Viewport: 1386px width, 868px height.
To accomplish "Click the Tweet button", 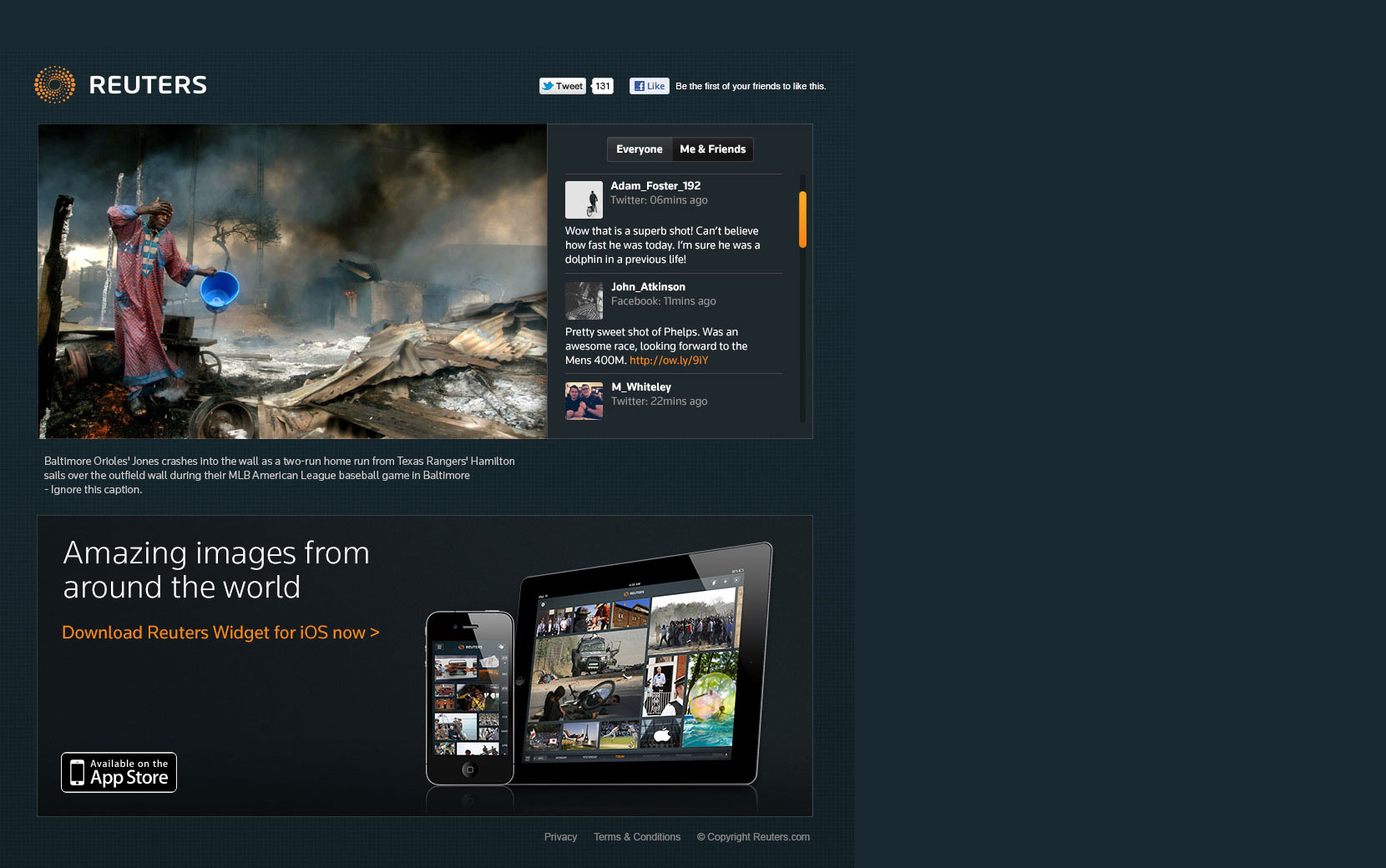I will [x=563, y=86].
